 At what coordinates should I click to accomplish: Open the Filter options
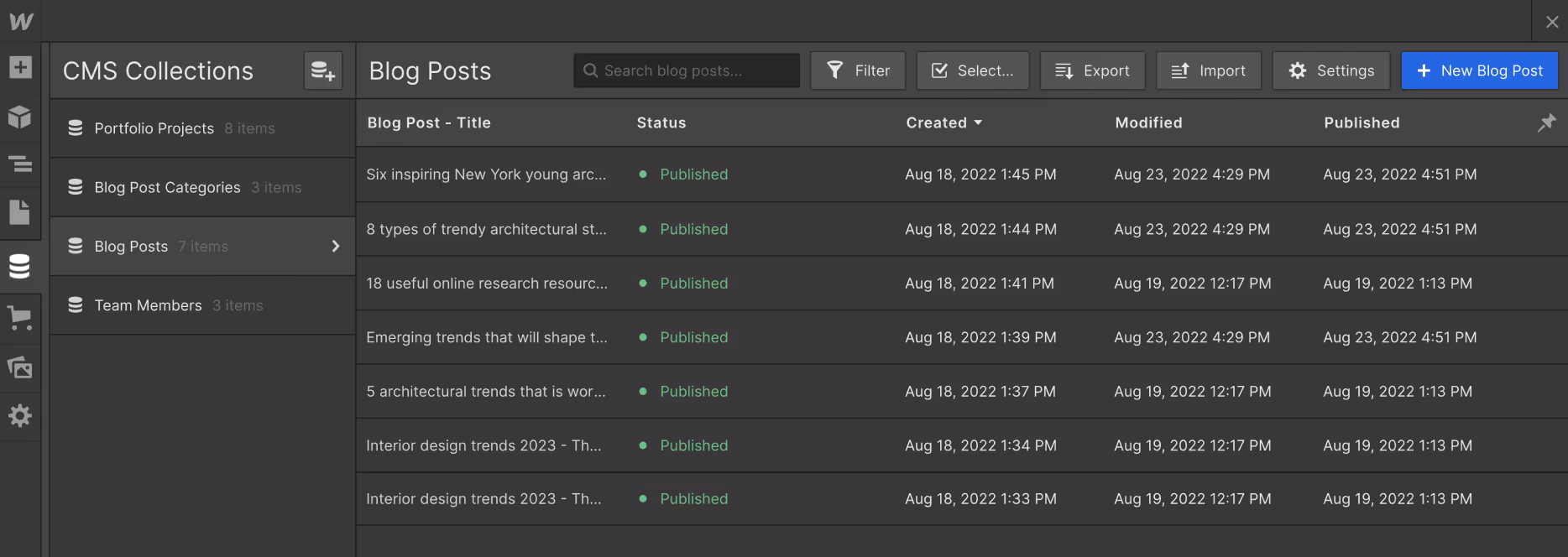858,70
